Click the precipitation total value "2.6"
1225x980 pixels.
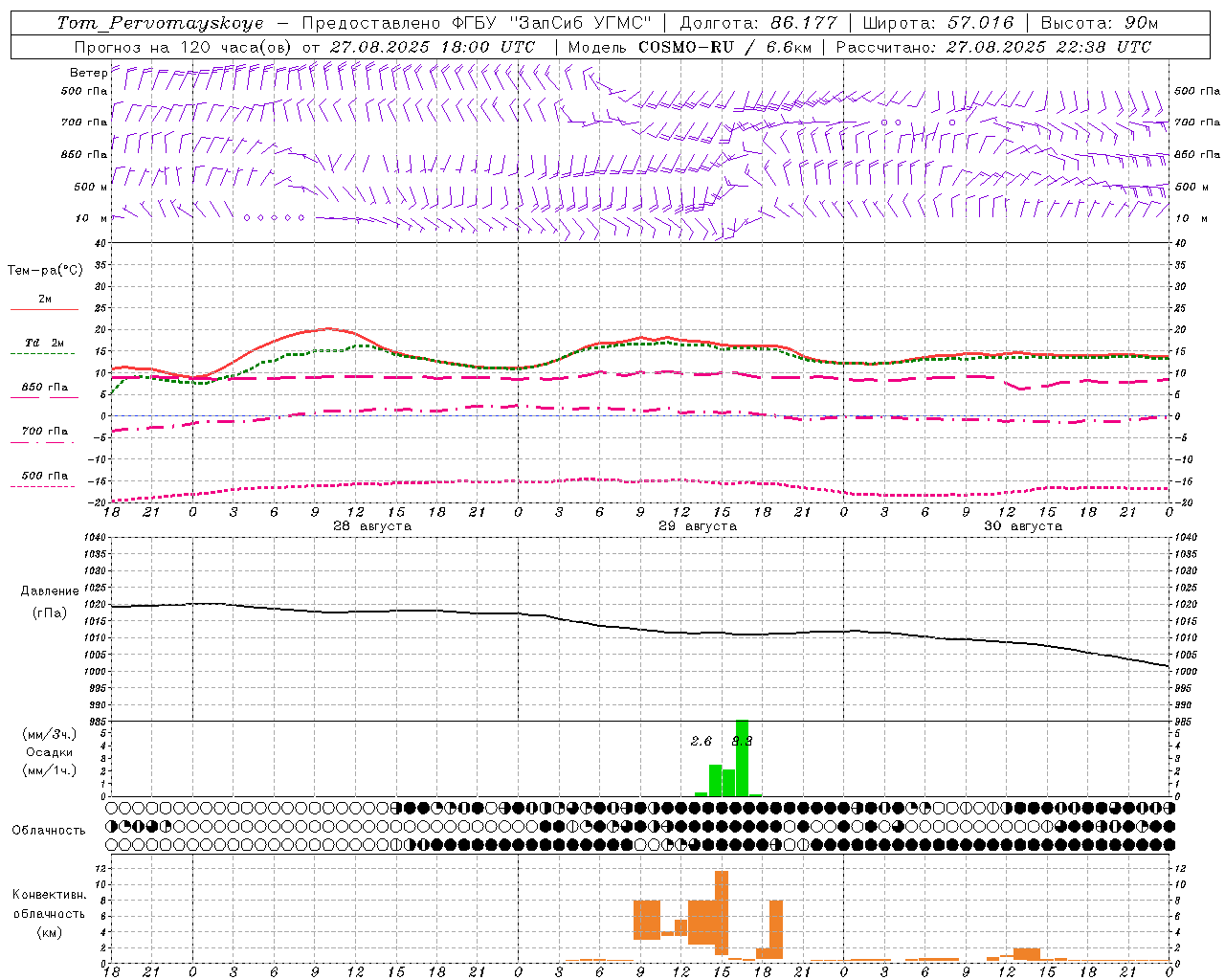tap(702, 742)
